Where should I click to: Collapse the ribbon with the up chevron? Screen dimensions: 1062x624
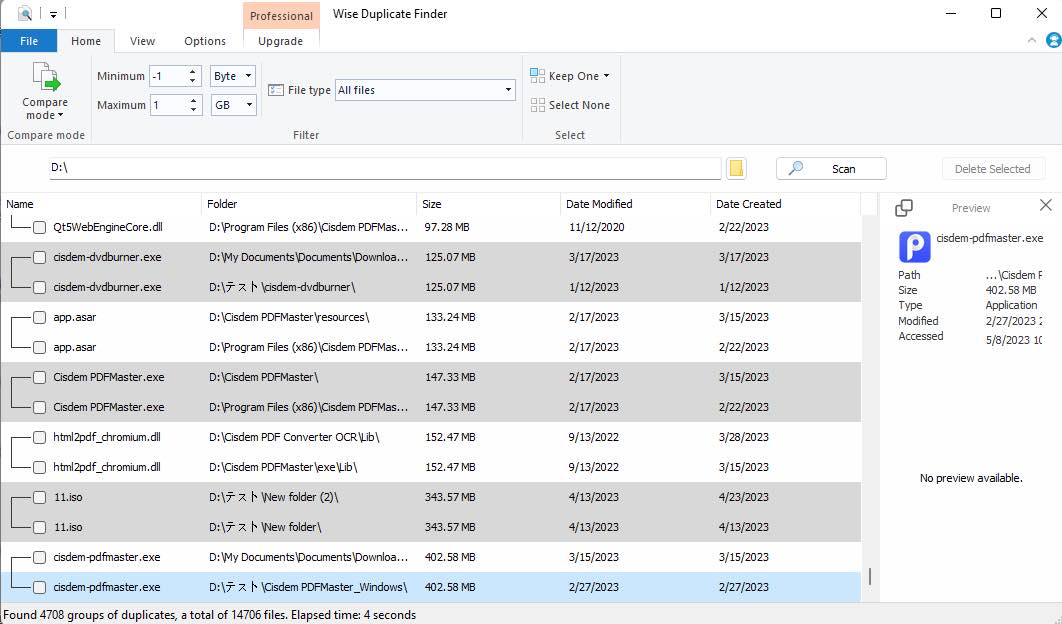pyautogui.click(x=1033, y=41)
